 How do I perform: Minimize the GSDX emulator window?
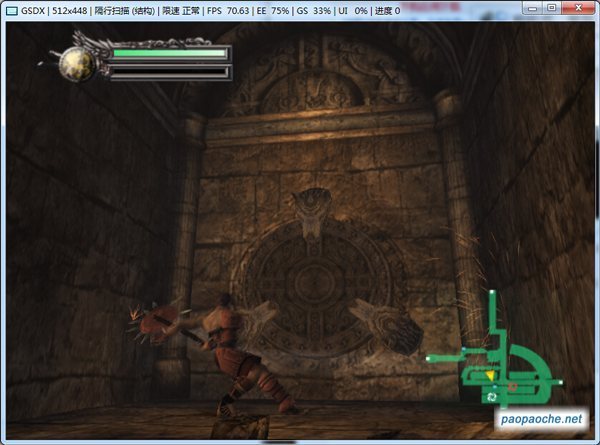pos(533,8)
